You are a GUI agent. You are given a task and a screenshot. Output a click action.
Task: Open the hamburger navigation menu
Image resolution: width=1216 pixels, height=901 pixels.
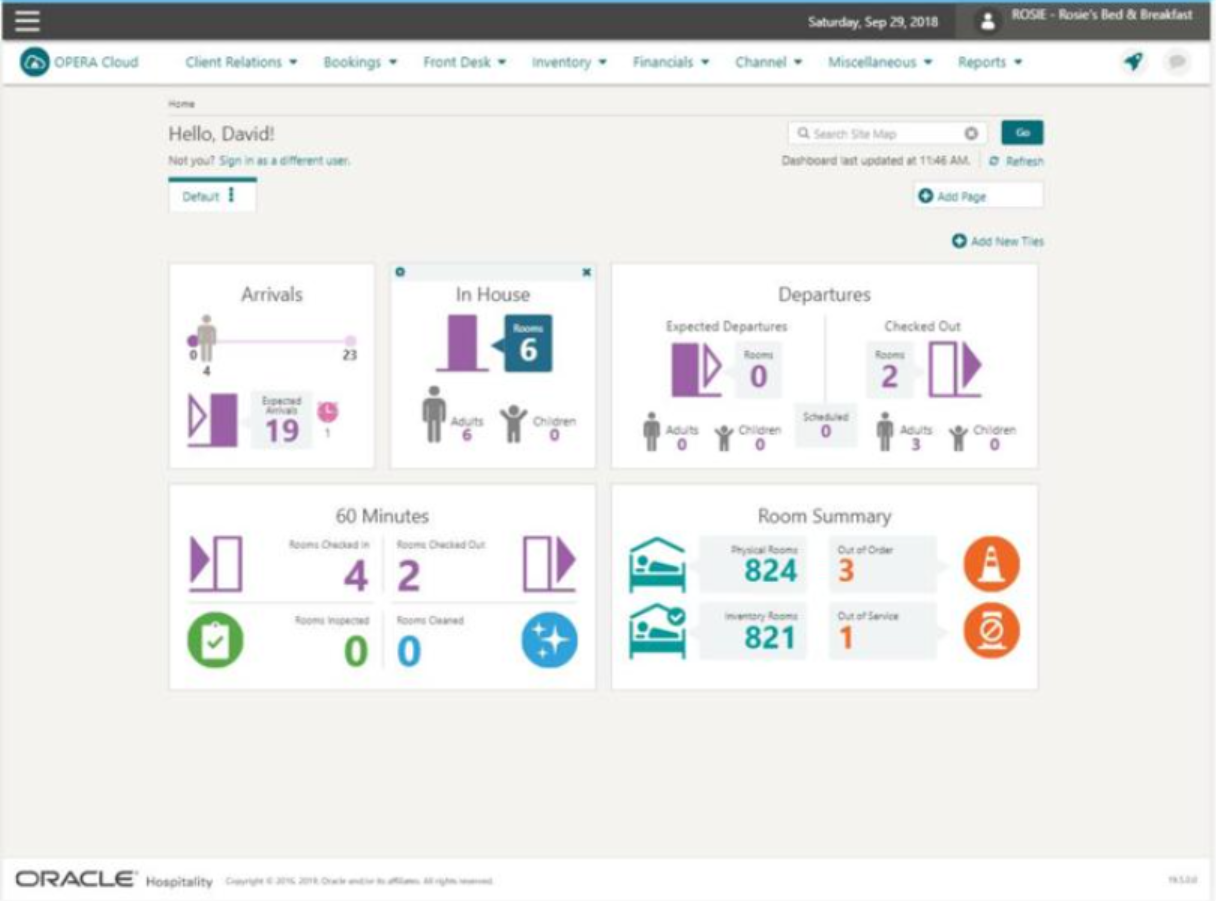point(26,21)
